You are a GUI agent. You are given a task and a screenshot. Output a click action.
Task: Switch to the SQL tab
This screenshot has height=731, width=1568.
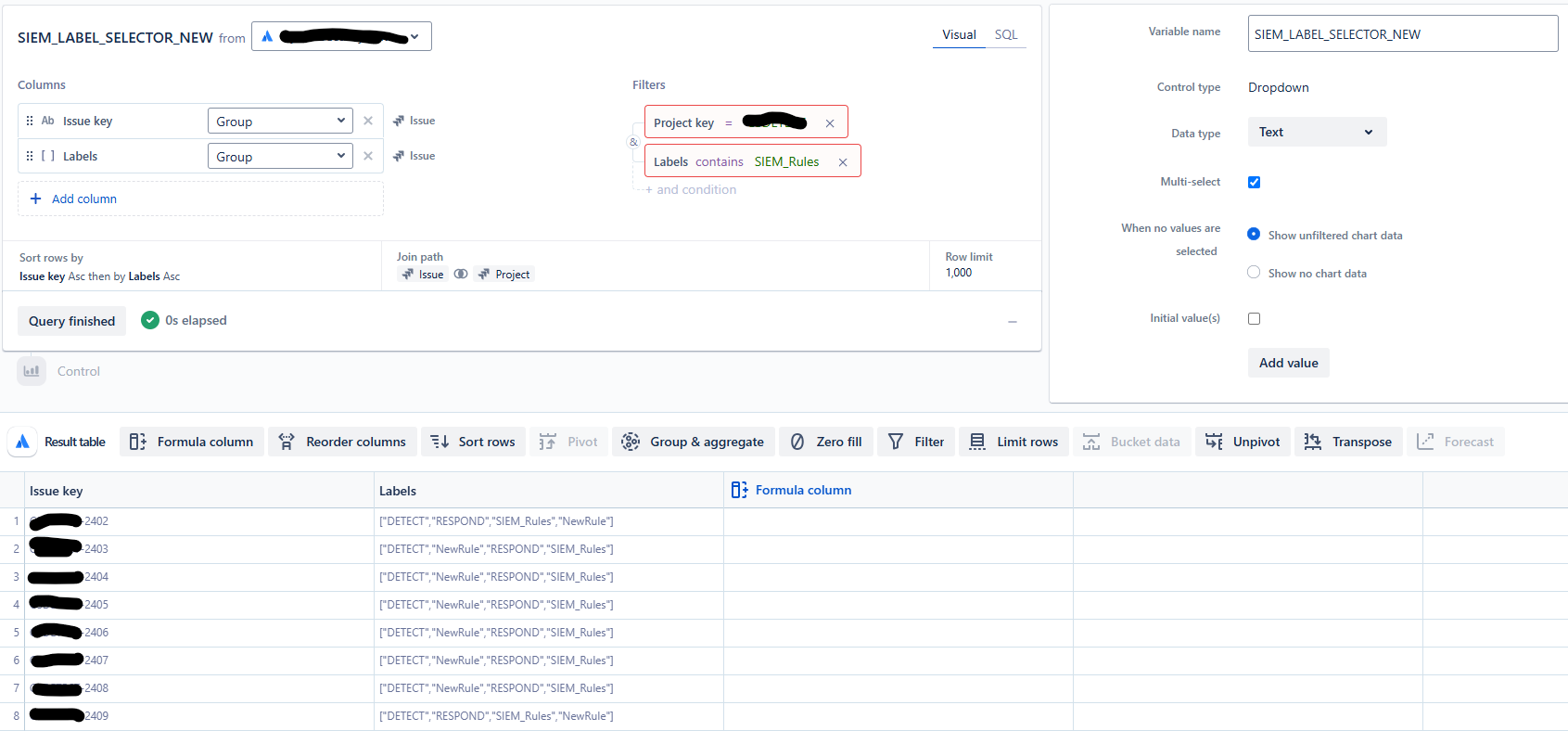[x=1006, y=35]
